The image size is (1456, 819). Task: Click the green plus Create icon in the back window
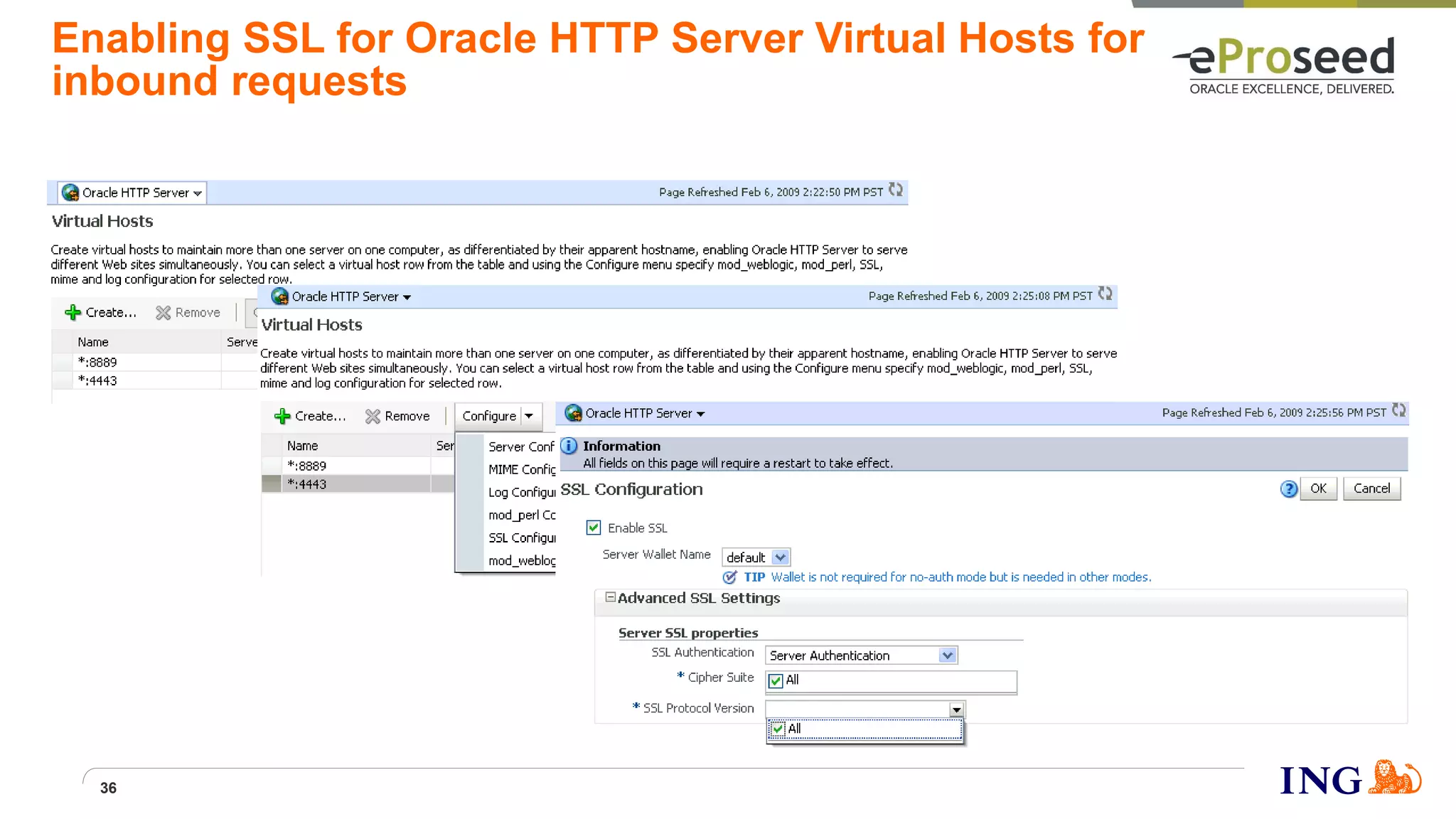73,312
